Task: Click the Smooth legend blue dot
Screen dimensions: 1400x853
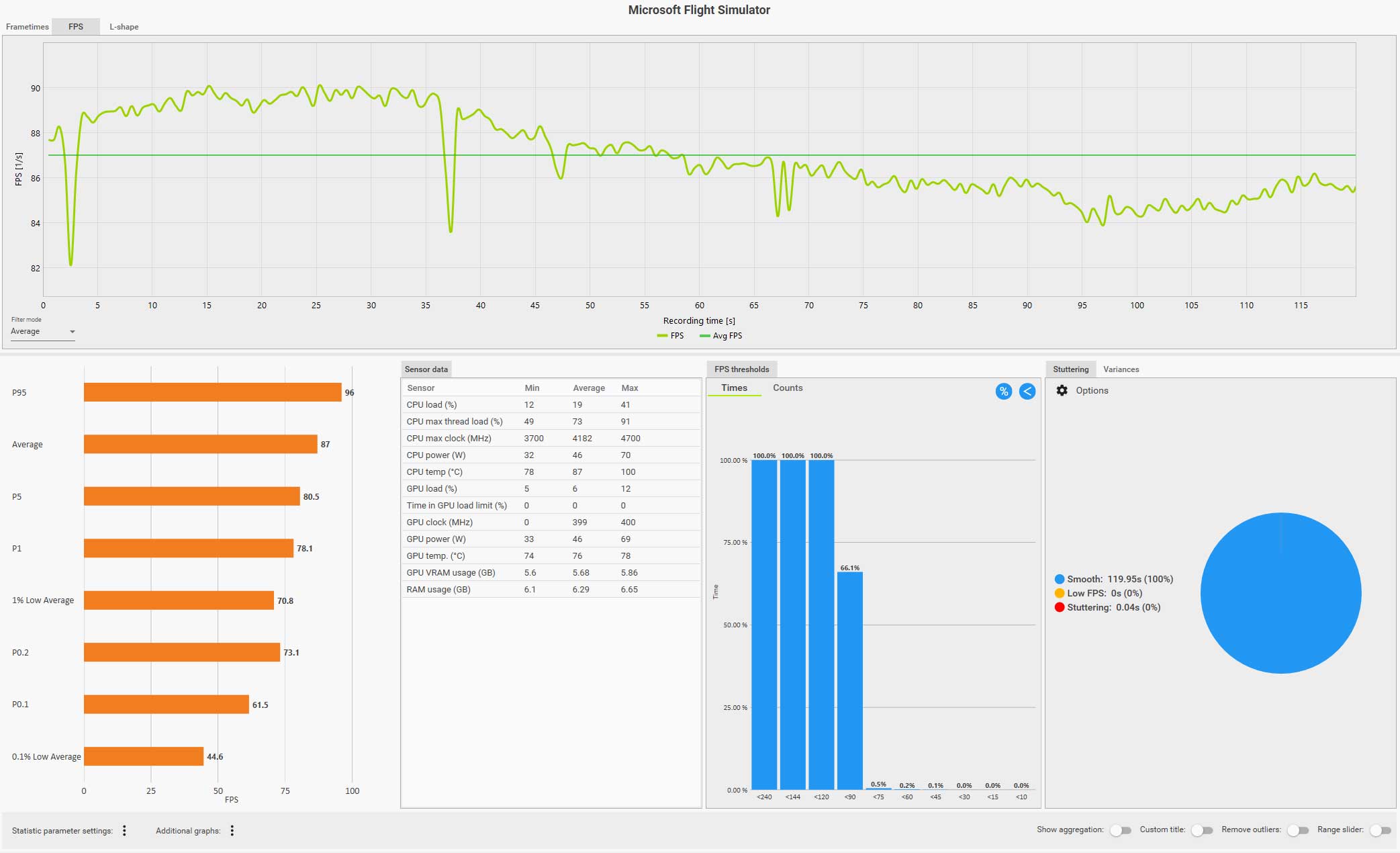Action: [1060, 579]
